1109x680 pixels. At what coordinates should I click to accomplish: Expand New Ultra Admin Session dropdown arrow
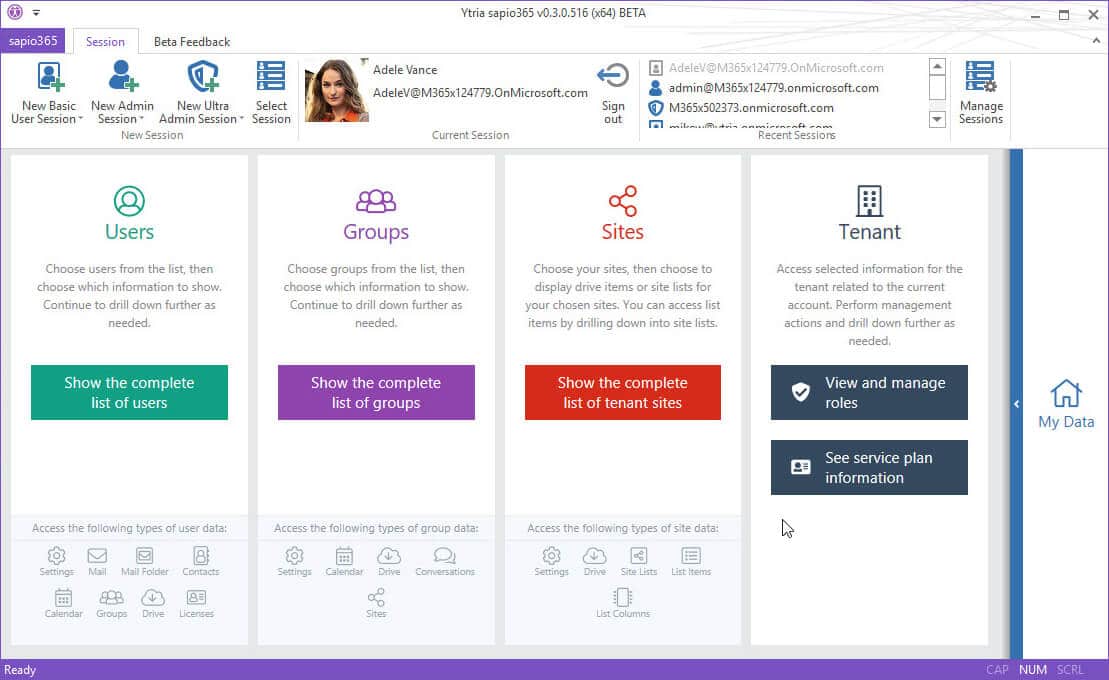241,119
